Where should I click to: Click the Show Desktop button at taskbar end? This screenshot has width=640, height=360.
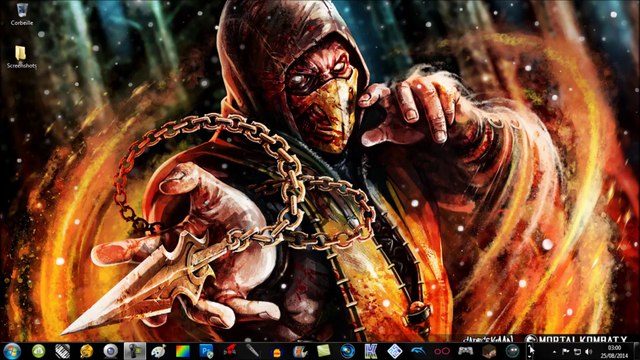(637, 351)
